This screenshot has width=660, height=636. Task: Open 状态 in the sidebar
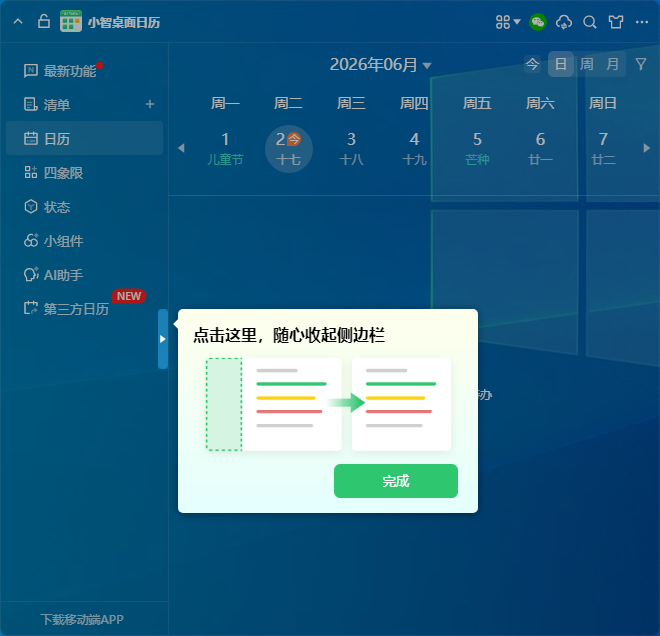click(84, 207)
